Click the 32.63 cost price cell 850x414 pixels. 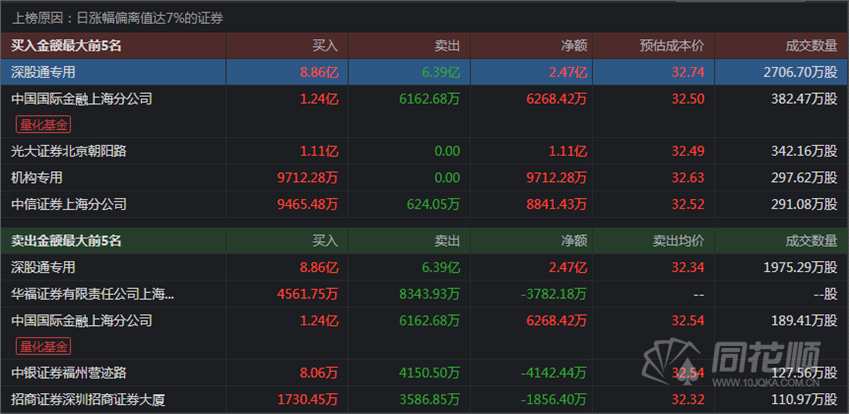688,178
